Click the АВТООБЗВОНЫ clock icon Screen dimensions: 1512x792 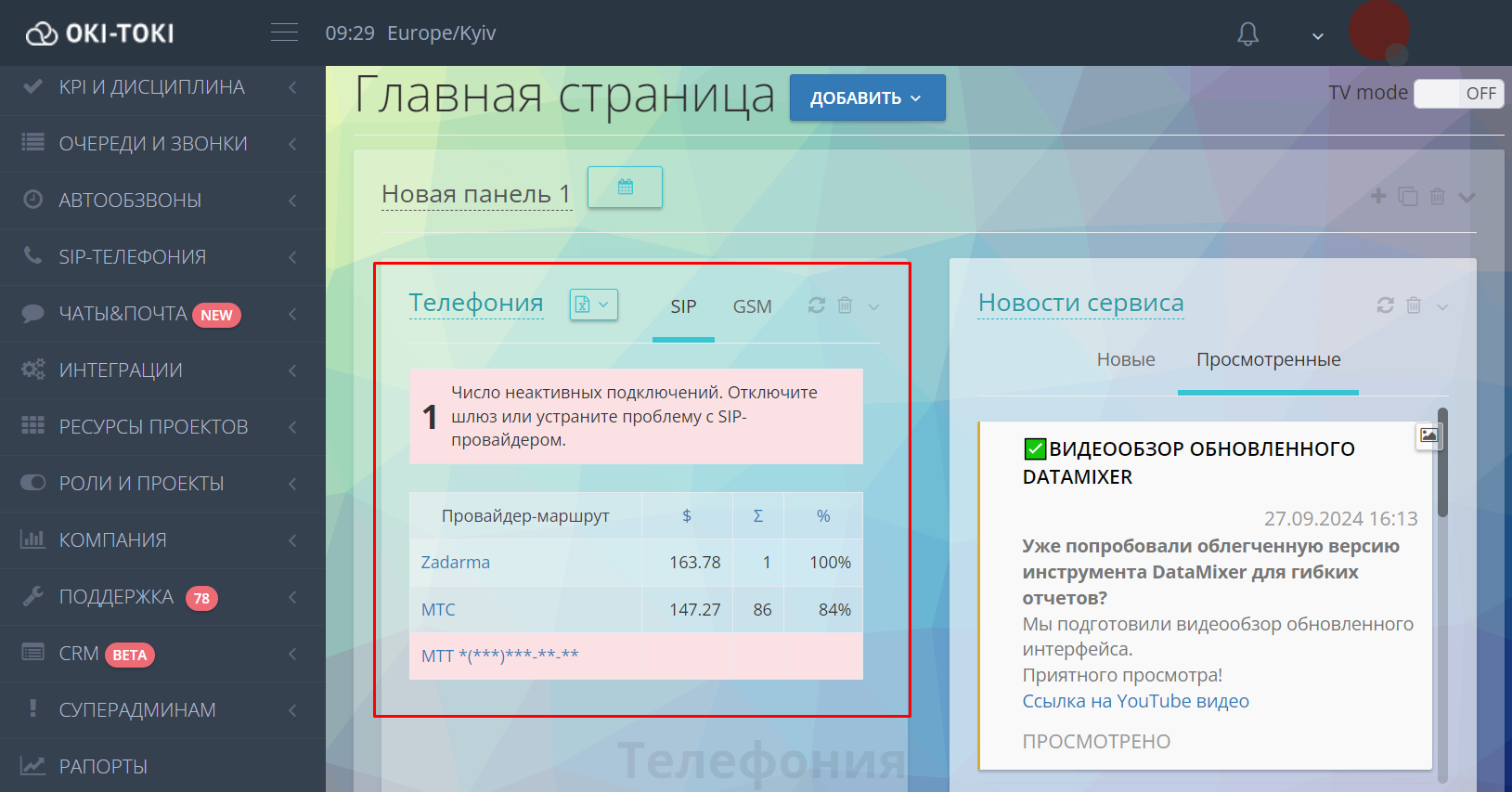[33, 200]
